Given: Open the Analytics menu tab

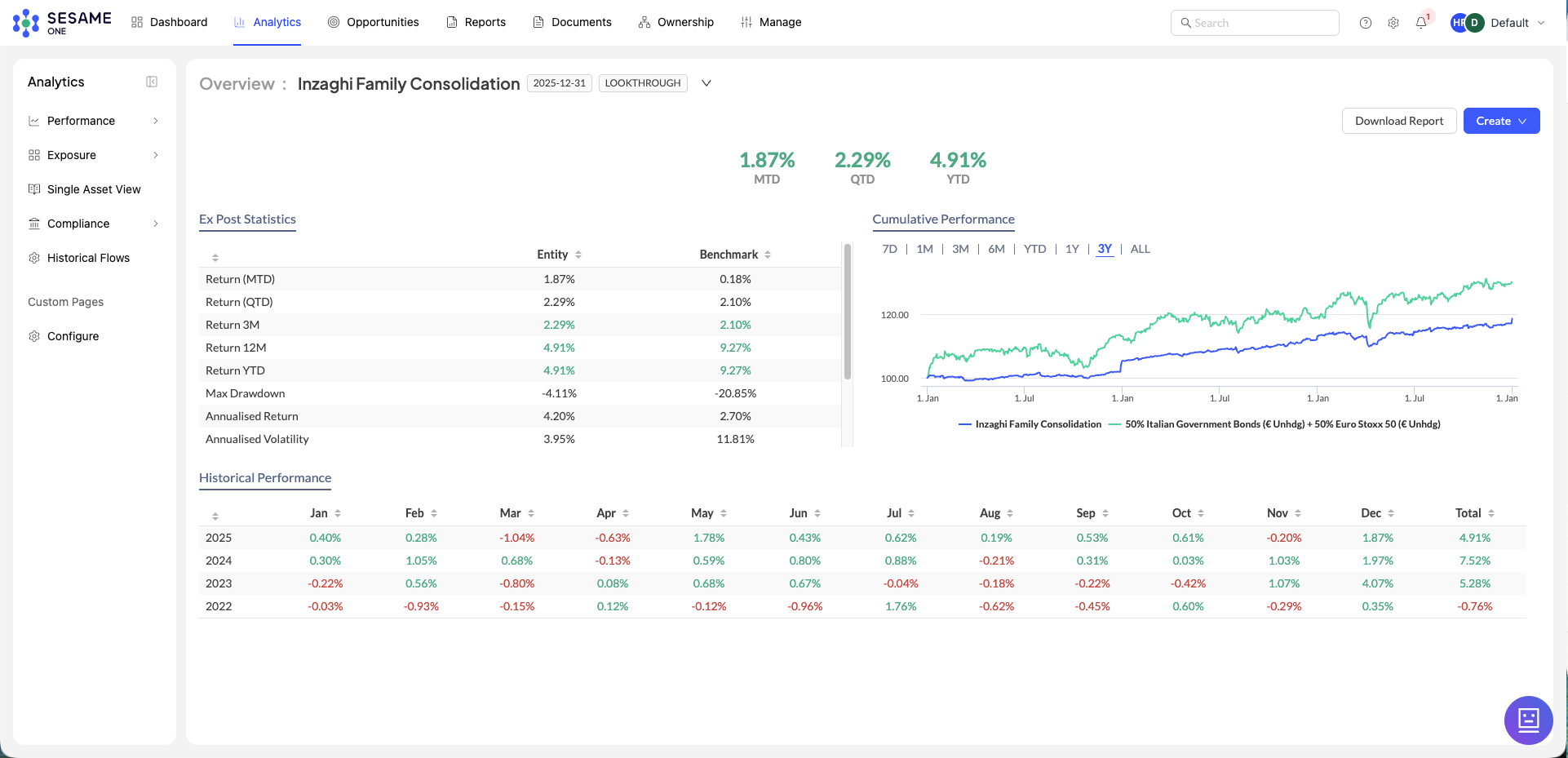Looking at the screenshot, I should (x=268, y=22).
